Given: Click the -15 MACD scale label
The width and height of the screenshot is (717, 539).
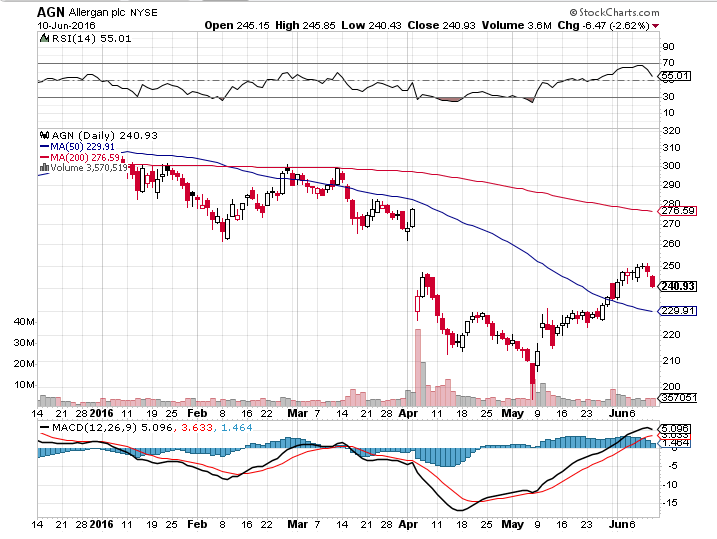Looking at the screenshot, I should click(670, 502).
